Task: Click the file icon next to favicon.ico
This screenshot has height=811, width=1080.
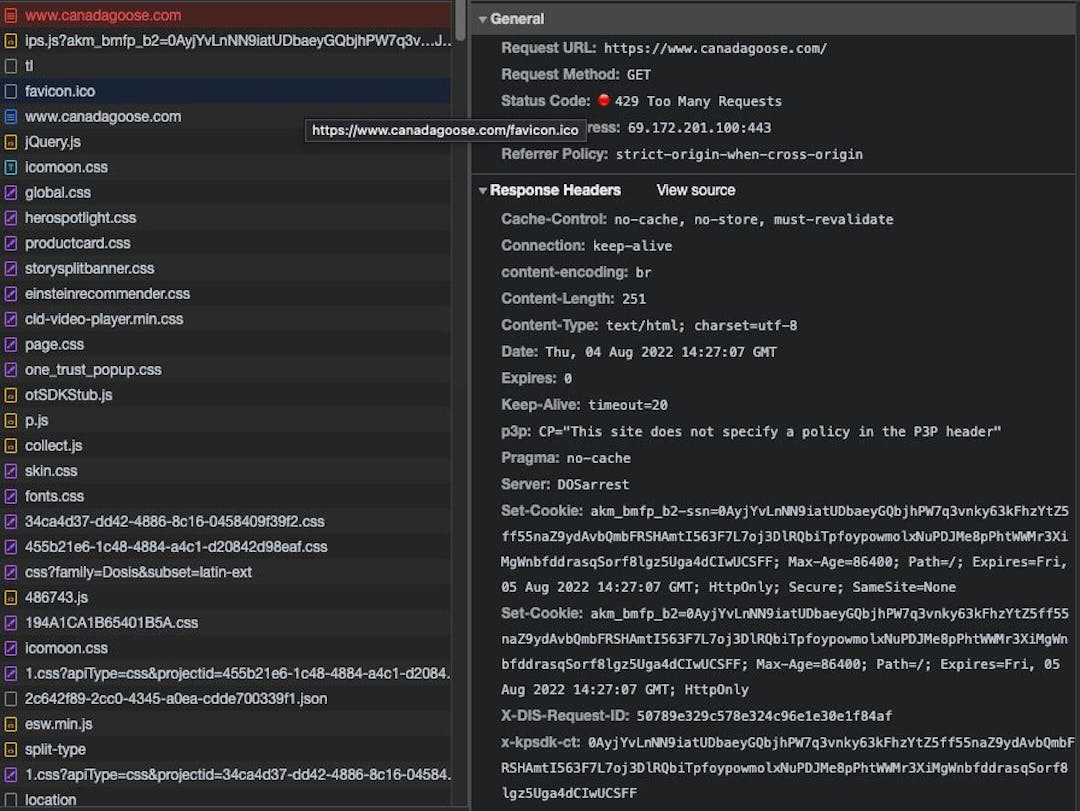Action: coord(11,91)
